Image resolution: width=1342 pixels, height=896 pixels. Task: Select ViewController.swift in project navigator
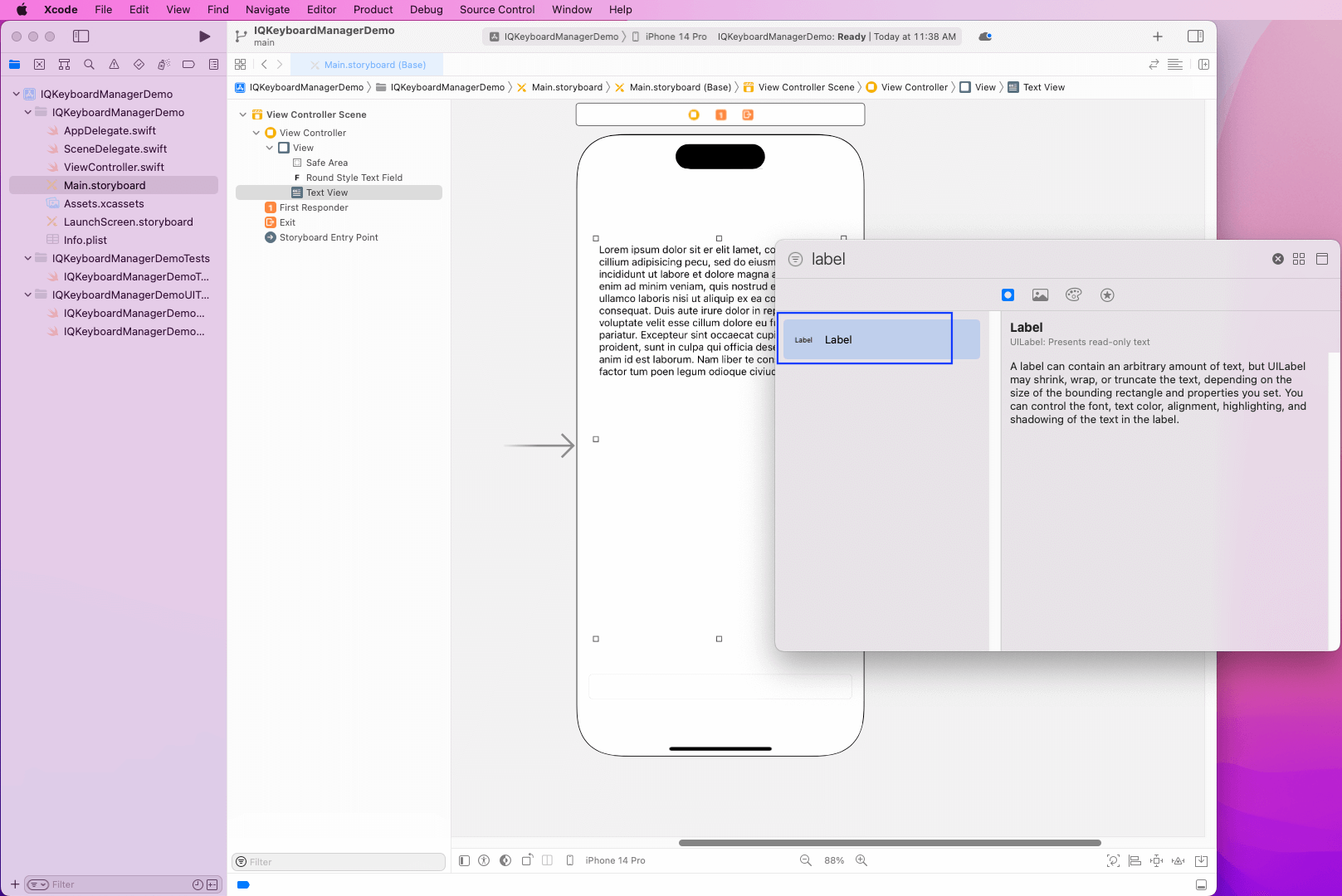pos(114,167)
